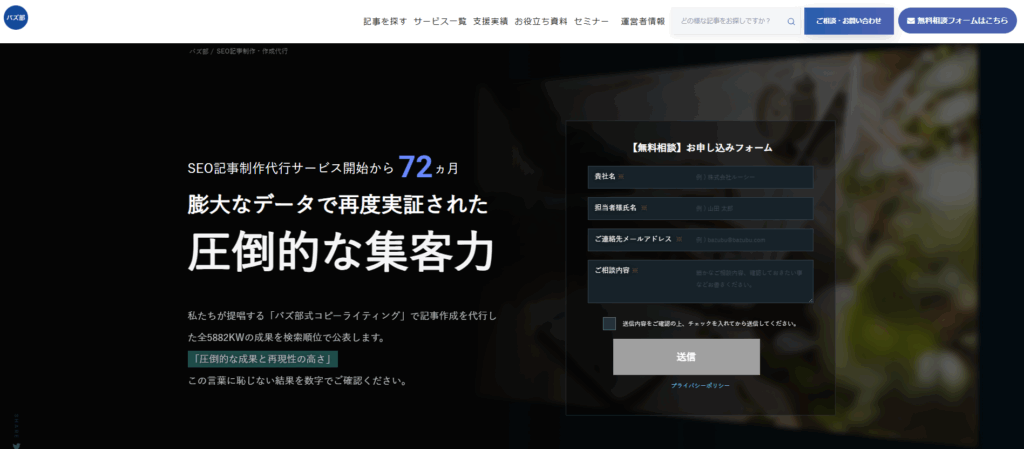The height and width of the screenshot is (449, 1024).
Task: Go to 支援実績 page
Action: (x=490, y=21)
